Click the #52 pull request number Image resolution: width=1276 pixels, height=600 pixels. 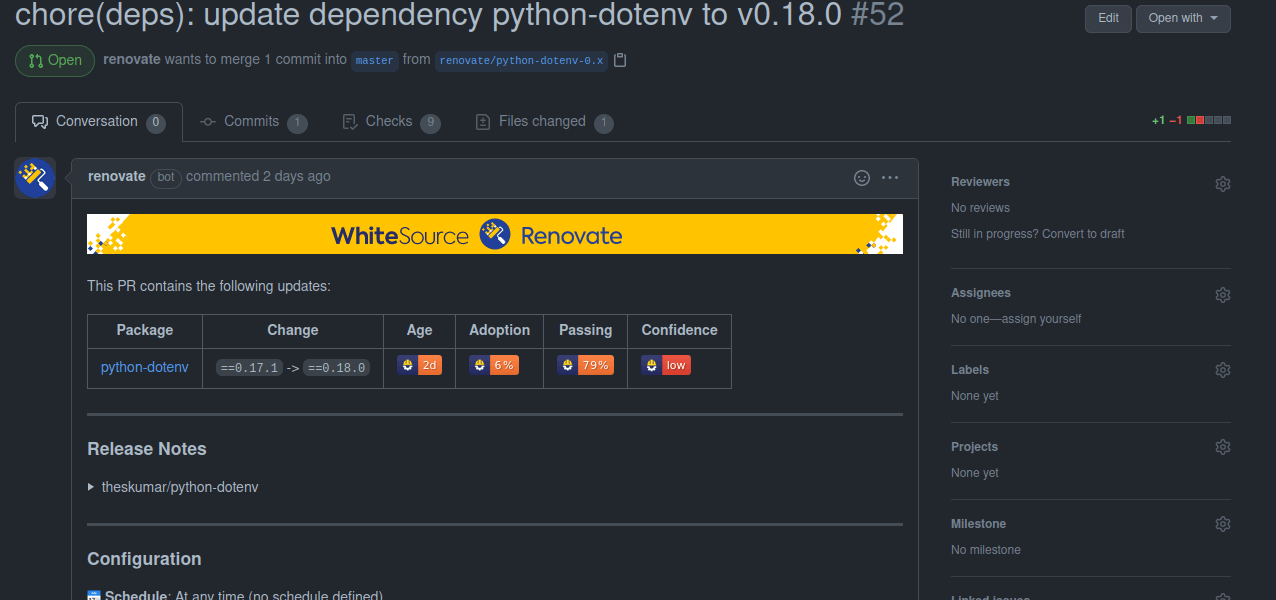tap(877, 16)
